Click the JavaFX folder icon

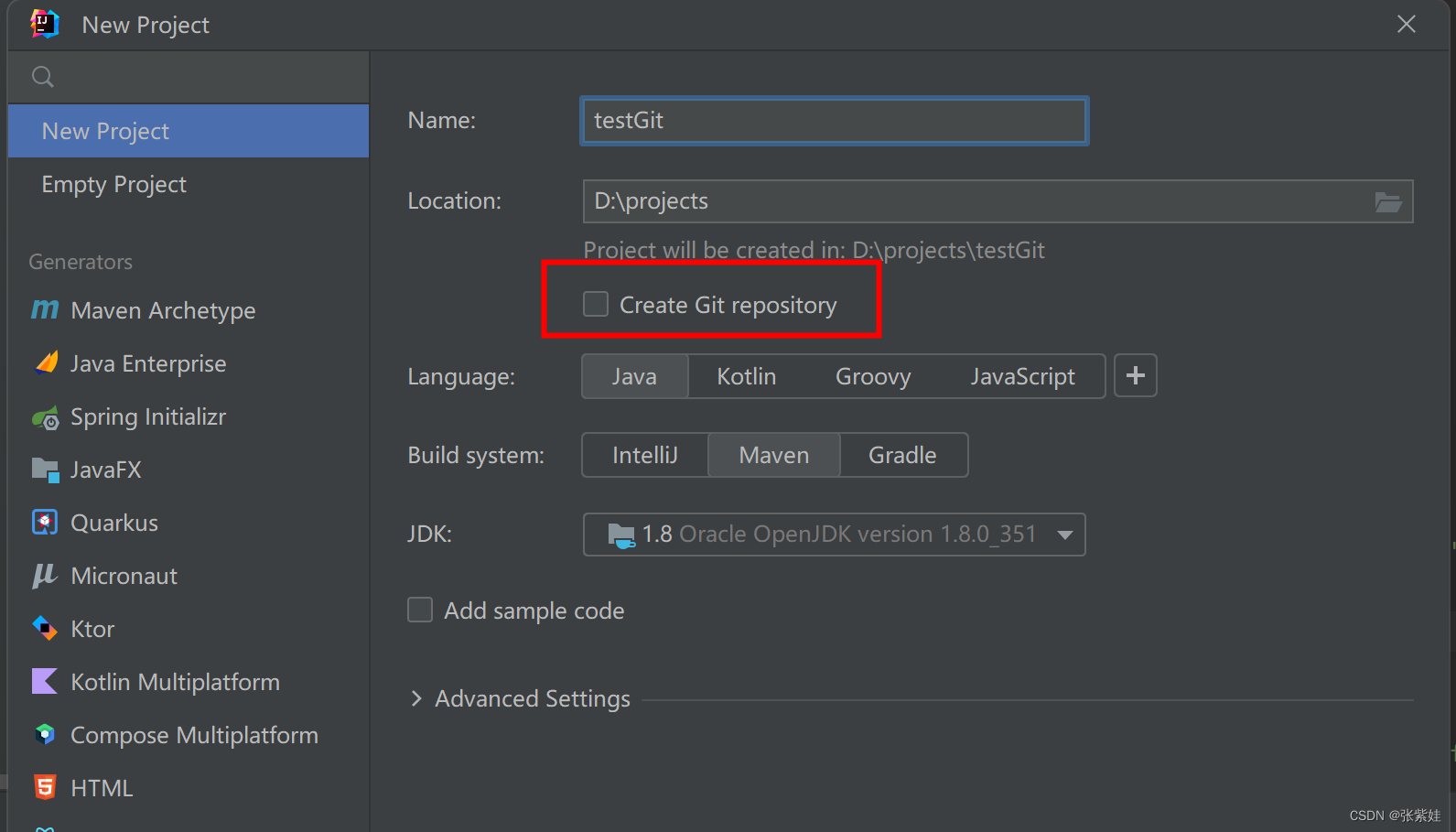(x=46, y=470)
